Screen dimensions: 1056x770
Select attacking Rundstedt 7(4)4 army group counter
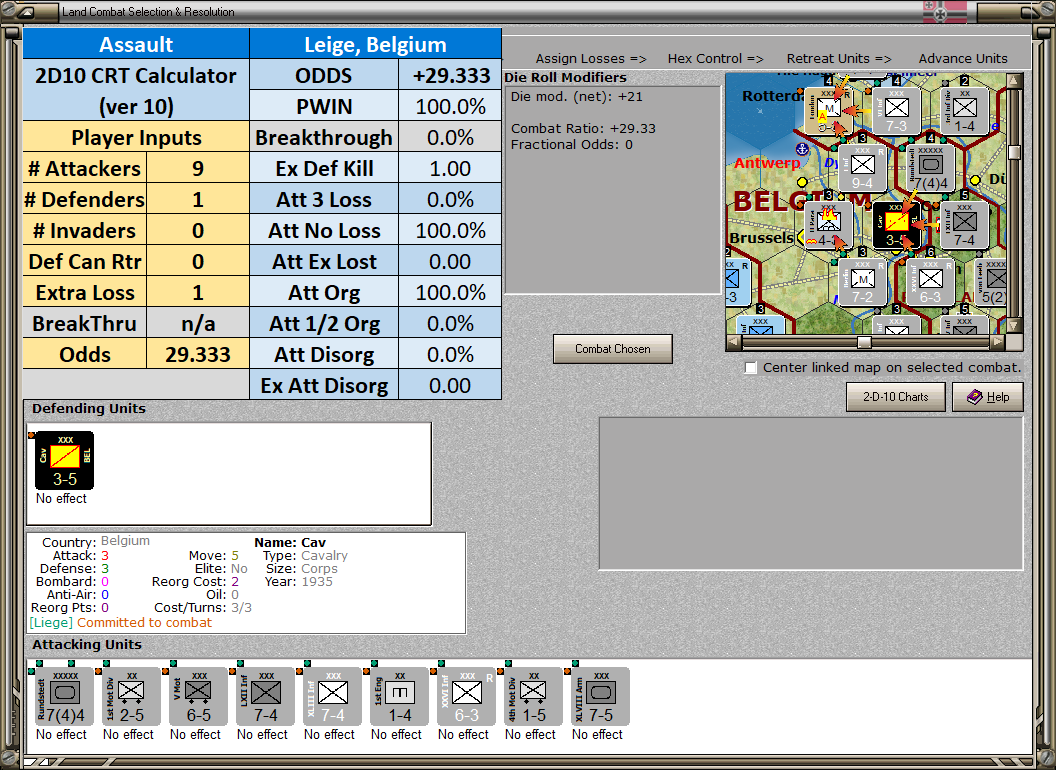click(65, 697)
